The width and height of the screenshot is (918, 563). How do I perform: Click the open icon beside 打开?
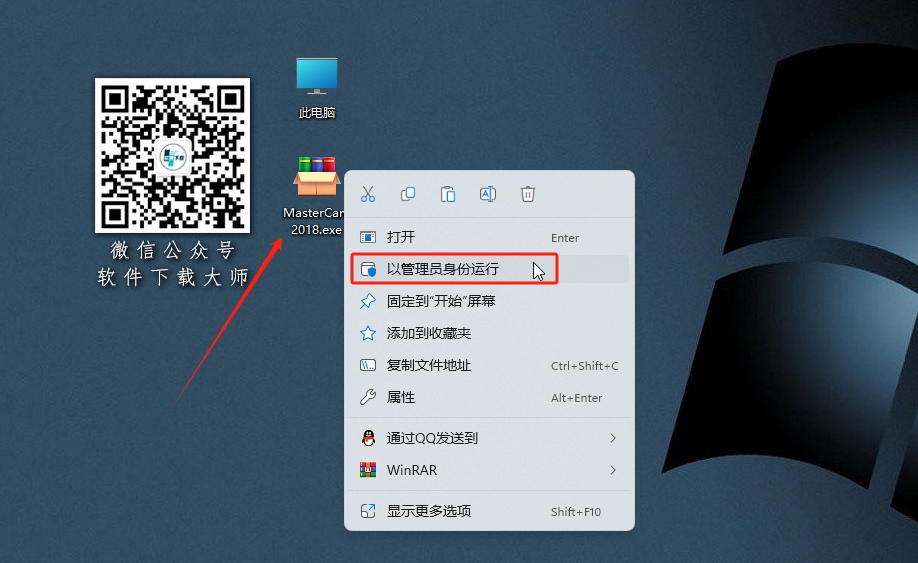pos(368,237)
